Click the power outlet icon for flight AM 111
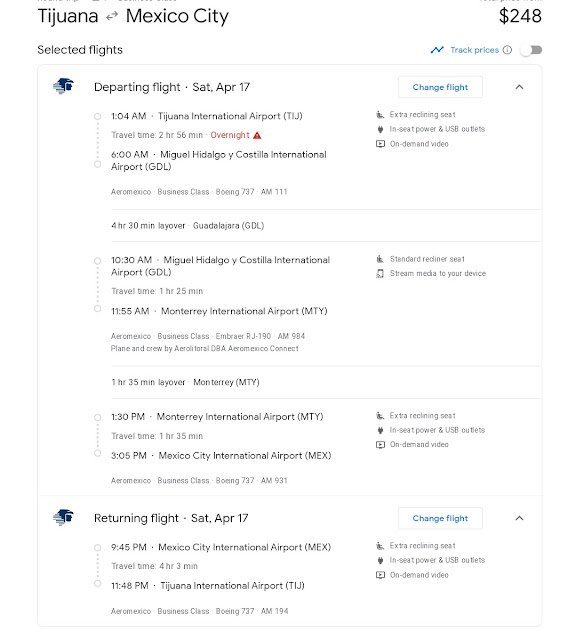Screen dimensions: 576x640 [x=380, y=129]
